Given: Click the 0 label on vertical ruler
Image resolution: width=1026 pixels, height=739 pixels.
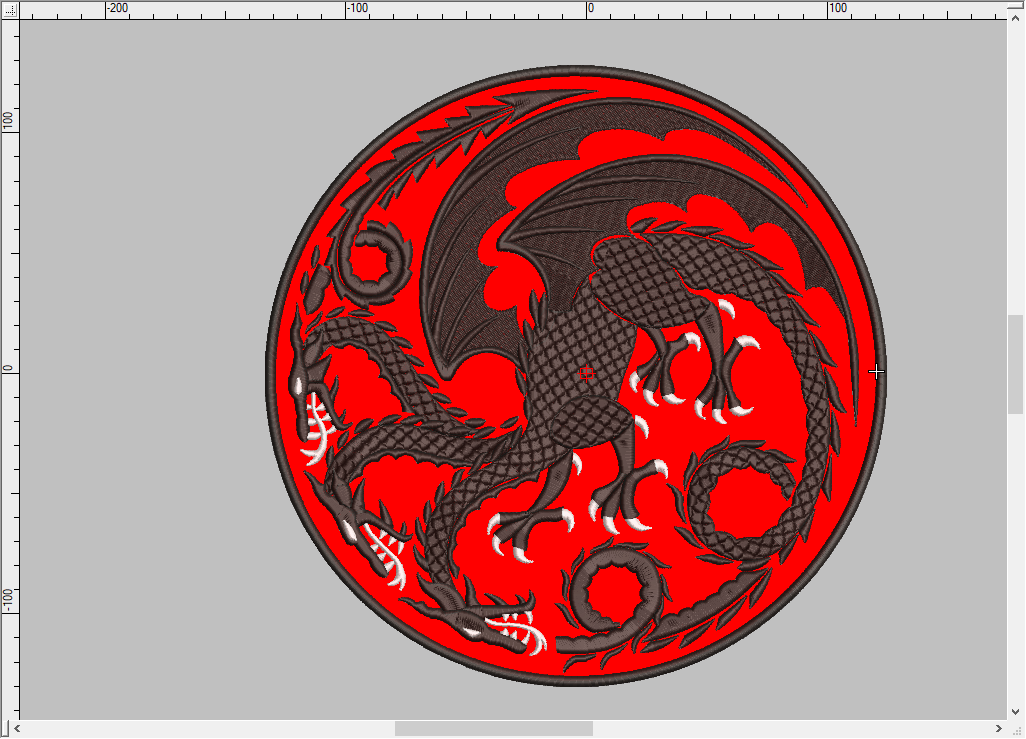Looking at the screenshot, I should click(8, 368).
